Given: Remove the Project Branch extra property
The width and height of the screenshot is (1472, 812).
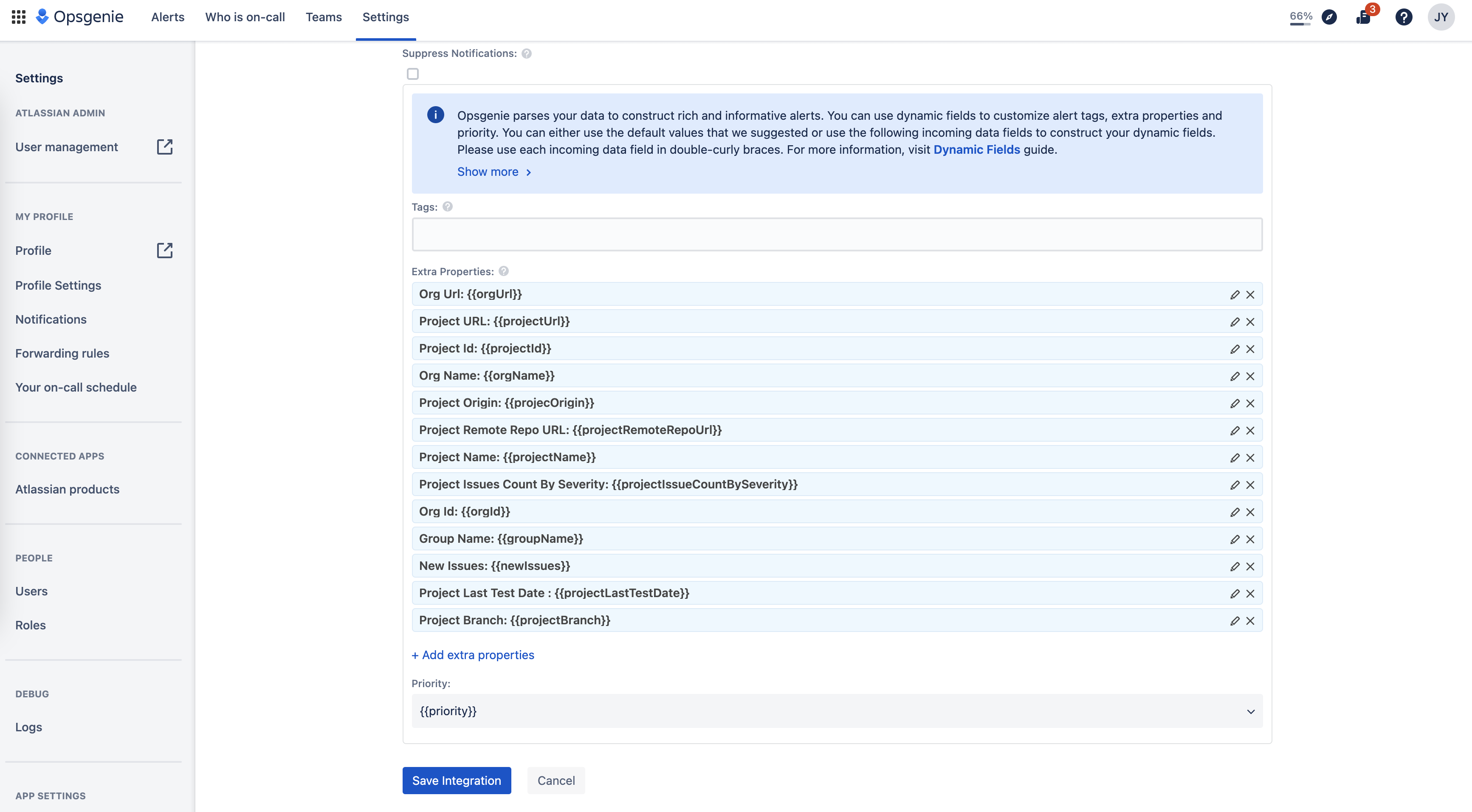Looking at the screenshot, I should (1250, 620).
